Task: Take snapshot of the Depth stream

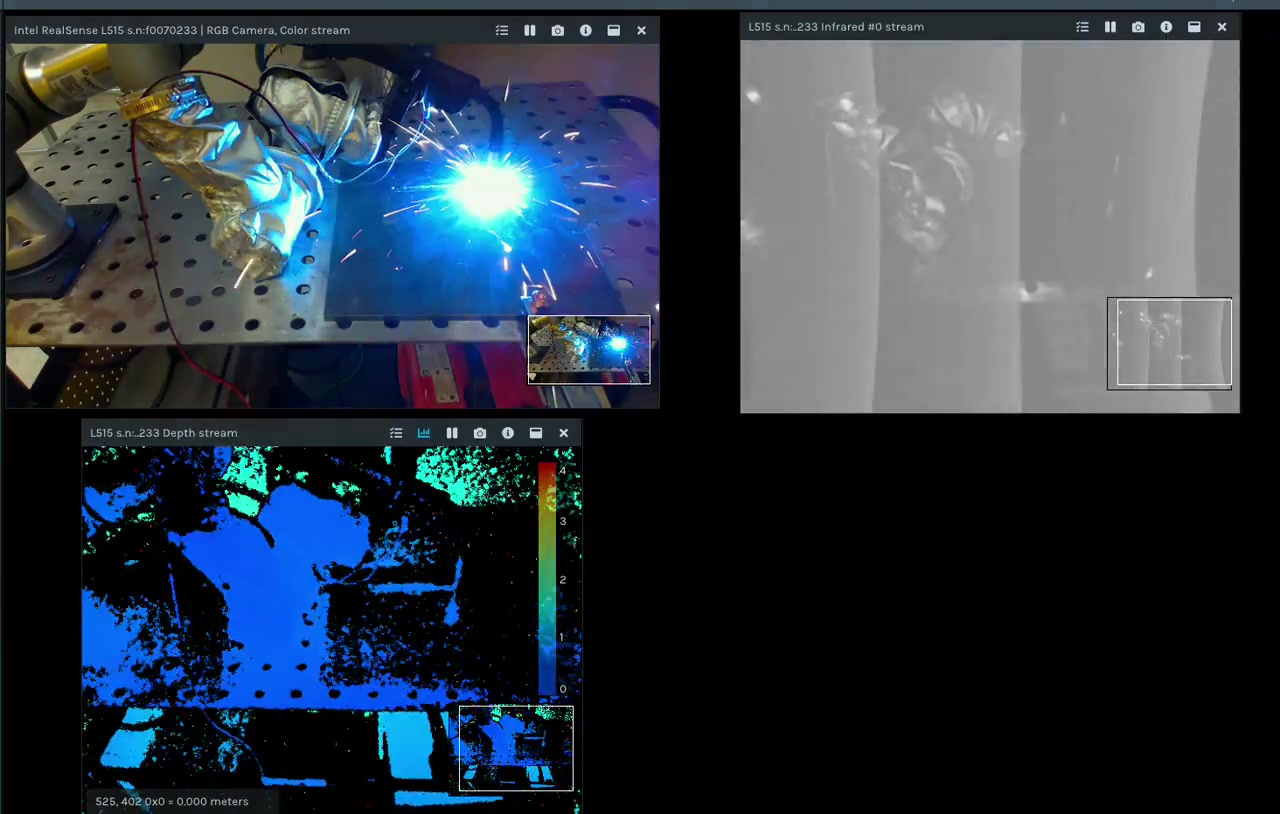Action: [x=480, y=433]
